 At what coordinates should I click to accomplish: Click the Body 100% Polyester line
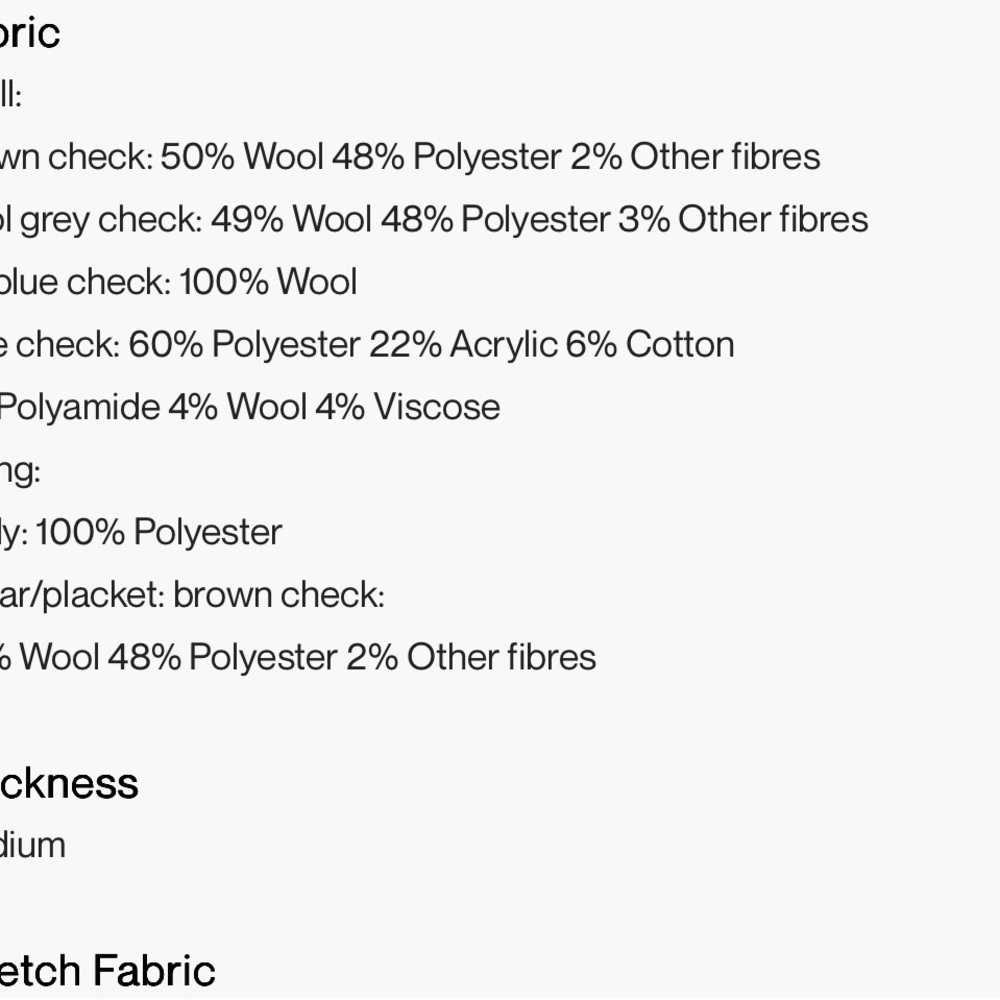point(141,533)
